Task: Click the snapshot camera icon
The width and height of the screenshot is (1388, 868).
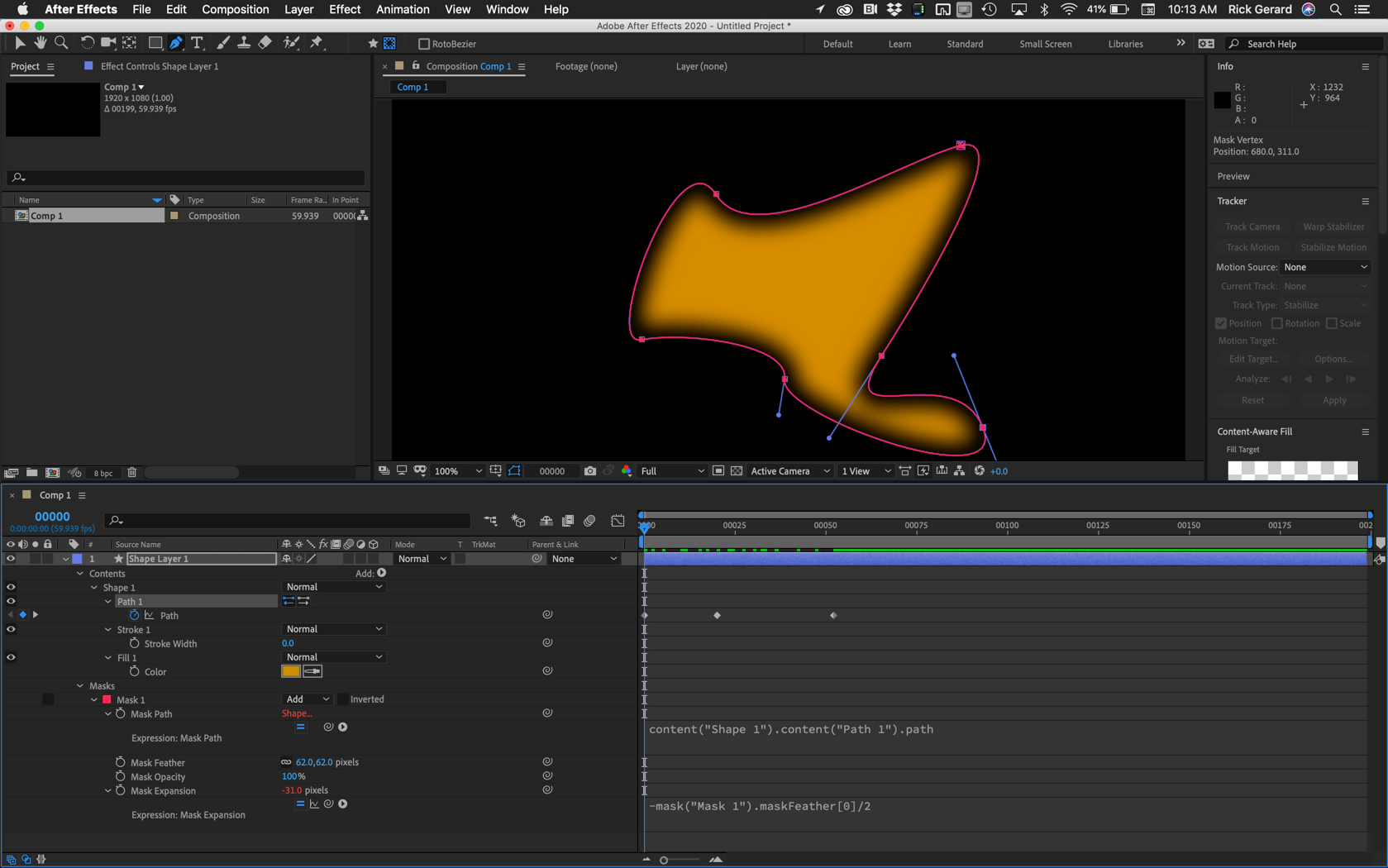Action: click(589, 471)
